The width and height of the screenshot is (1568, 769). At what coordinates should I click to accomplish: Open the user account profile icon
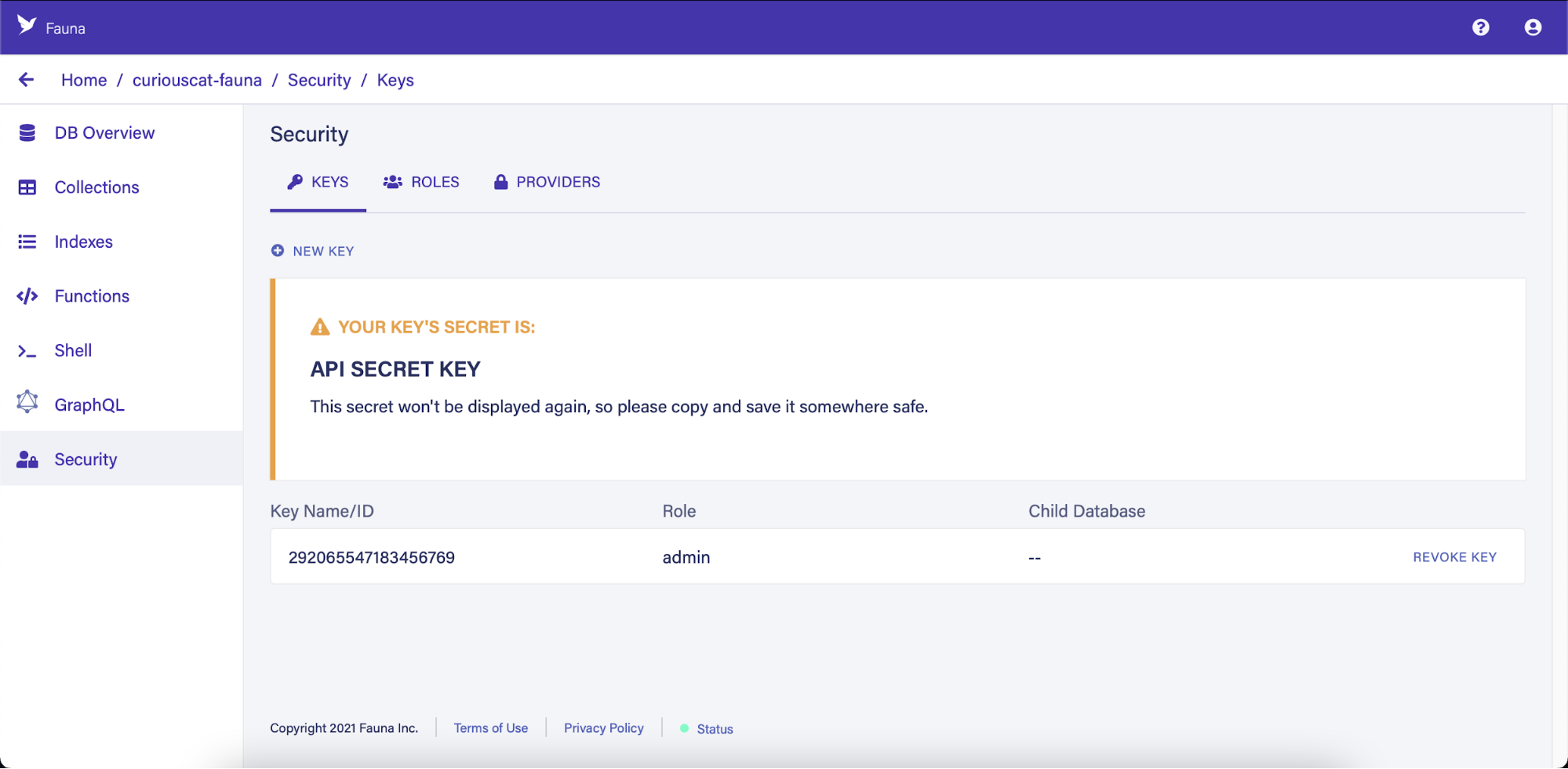pos(1533,27)
